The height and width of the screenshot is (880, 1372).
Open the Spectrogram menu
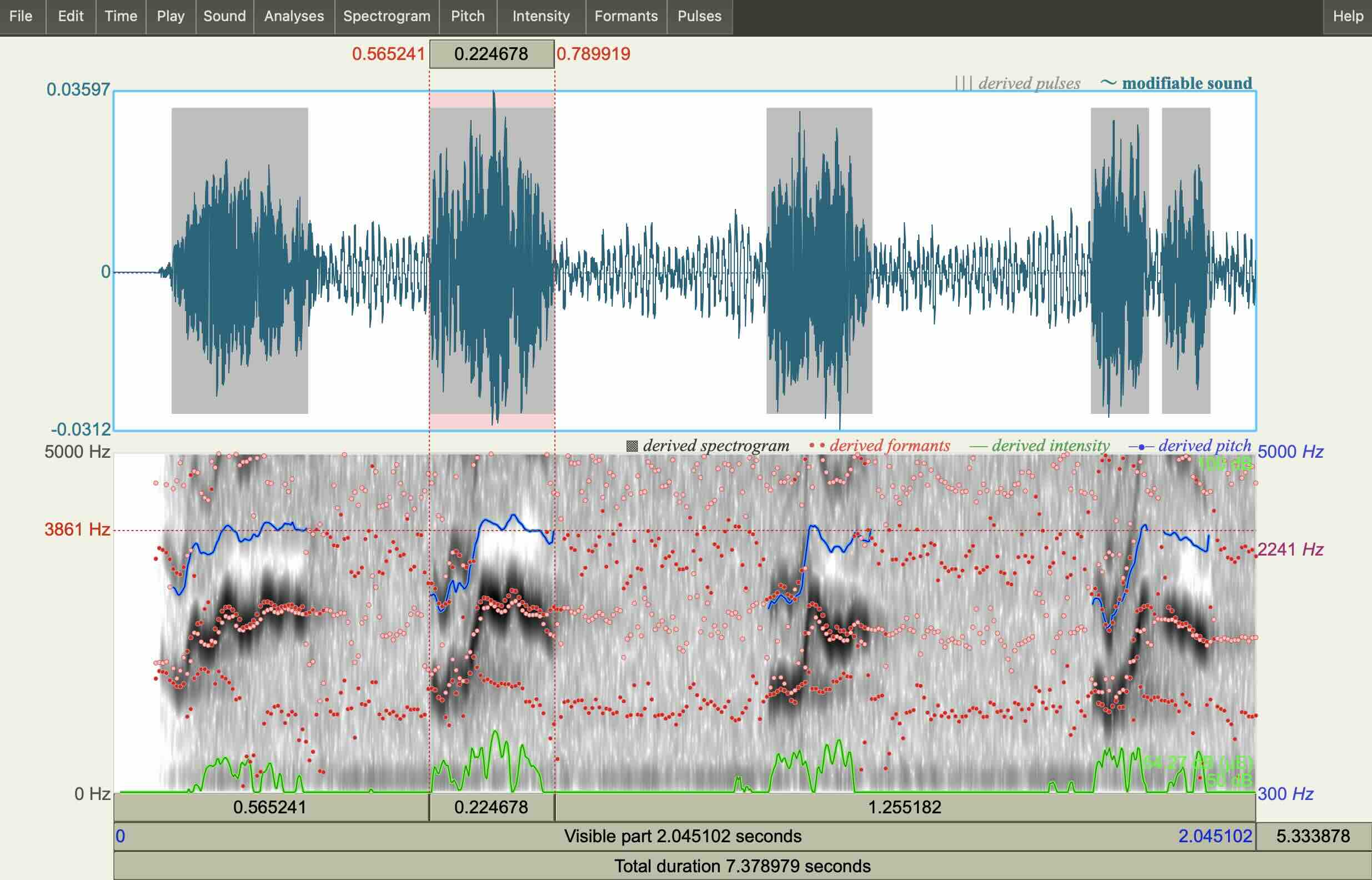point(387,17)
